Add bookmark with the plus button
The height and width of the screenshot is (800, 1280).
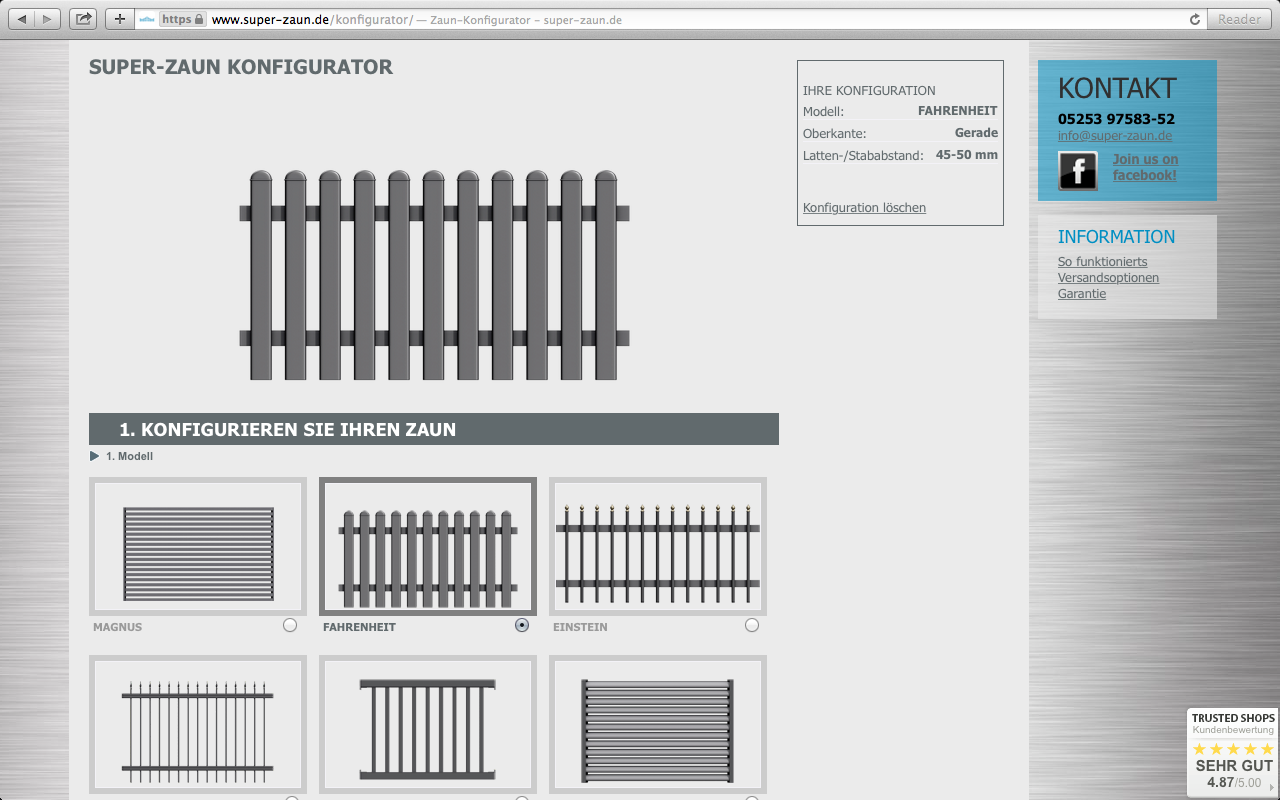coord(119,19)
